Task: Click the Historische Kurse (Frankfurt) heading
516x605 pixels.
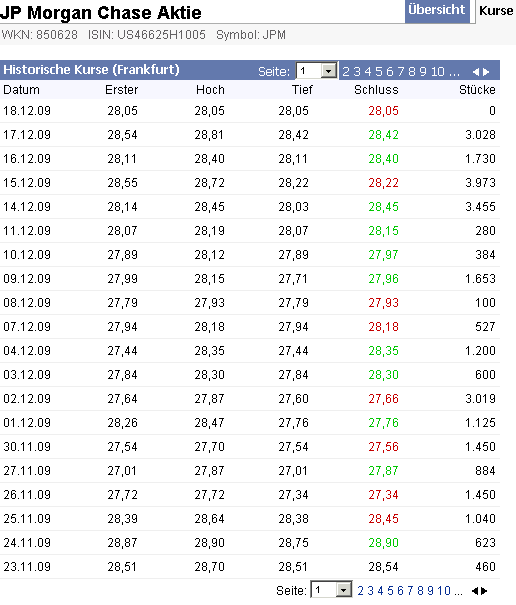Action: [91, 70]
